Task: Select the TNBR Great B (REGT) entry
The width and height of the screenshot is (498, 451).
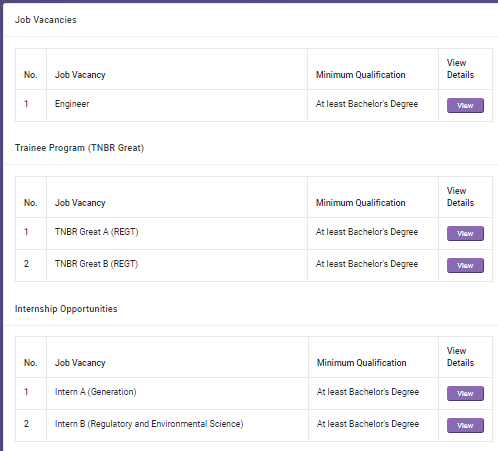Action: pyautogui.click(x=96, y=264)
